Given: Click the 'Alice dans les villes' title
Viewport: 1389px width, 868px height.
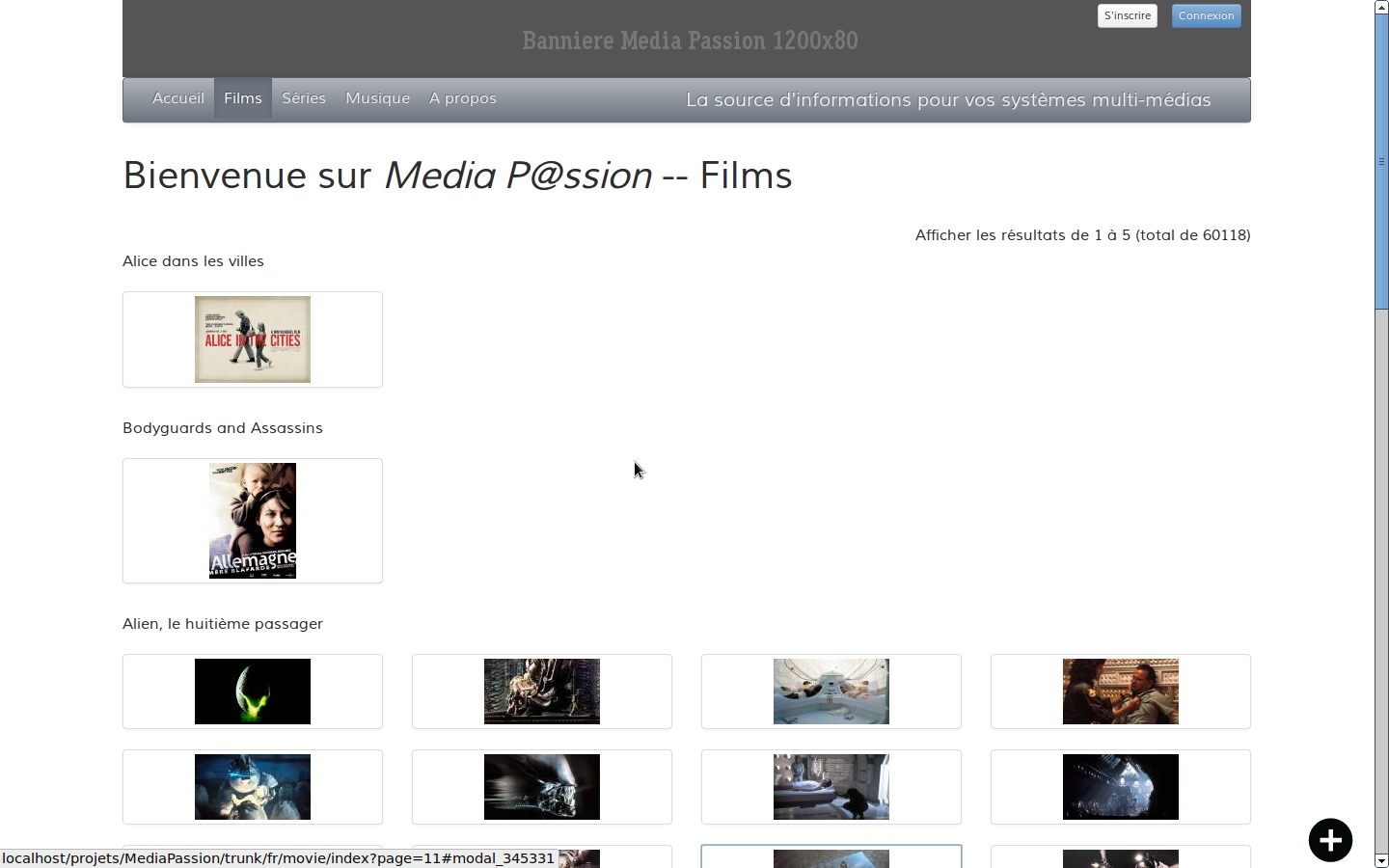Looking at the screenshot, I should coord(193,261).
